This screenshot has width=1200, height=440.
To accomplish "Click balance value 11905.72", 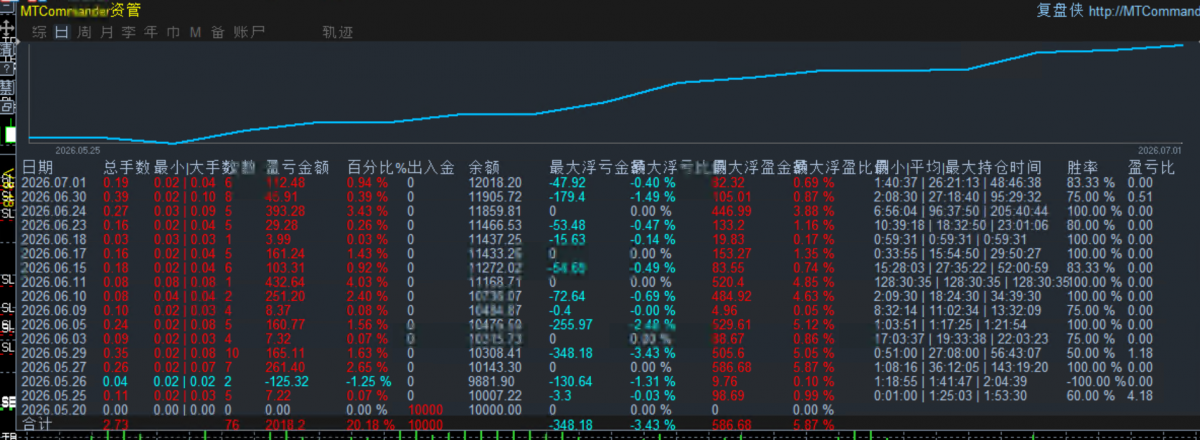I will 495,197.
